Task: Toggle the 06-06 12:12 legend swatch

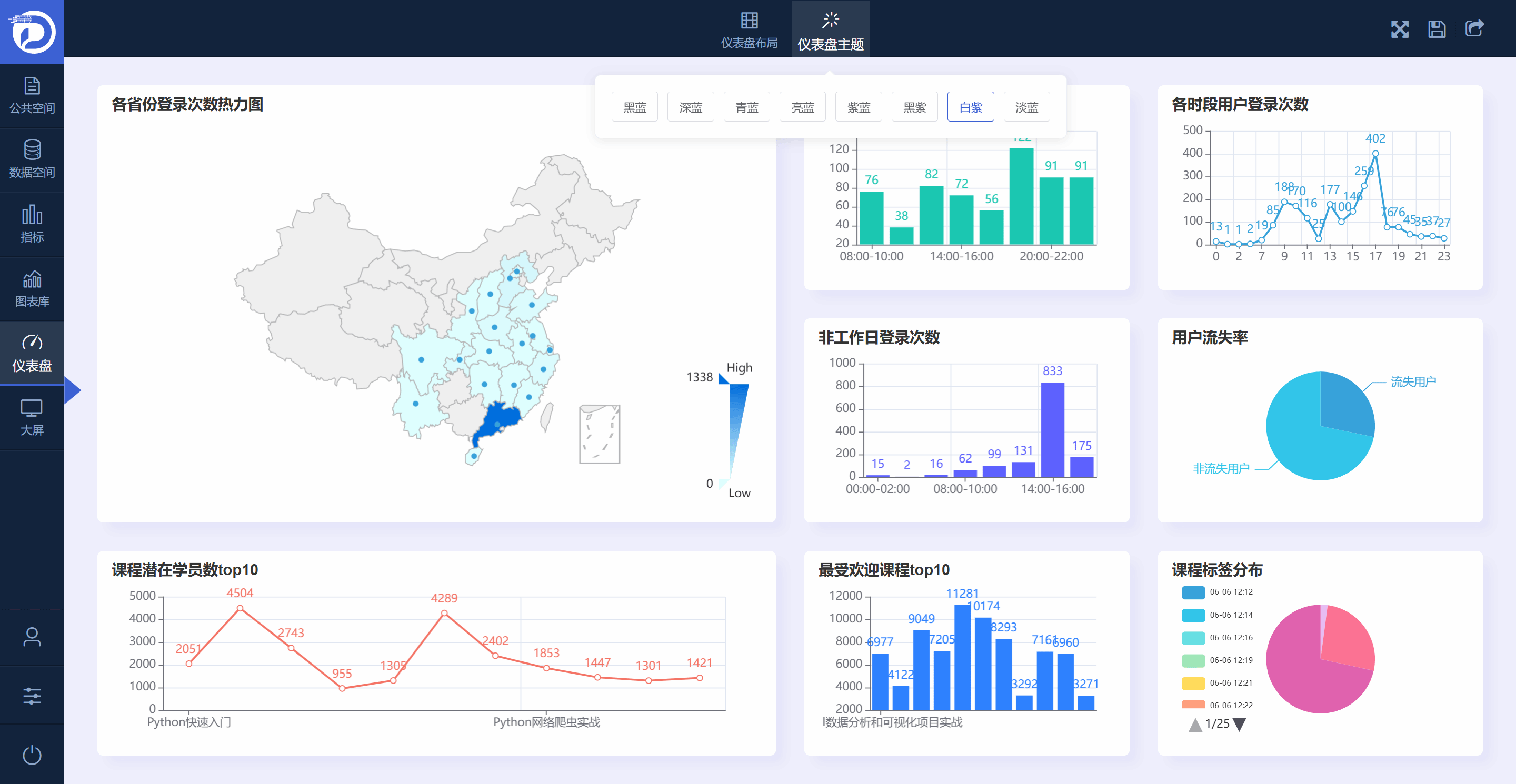Action: (1193, 591)
